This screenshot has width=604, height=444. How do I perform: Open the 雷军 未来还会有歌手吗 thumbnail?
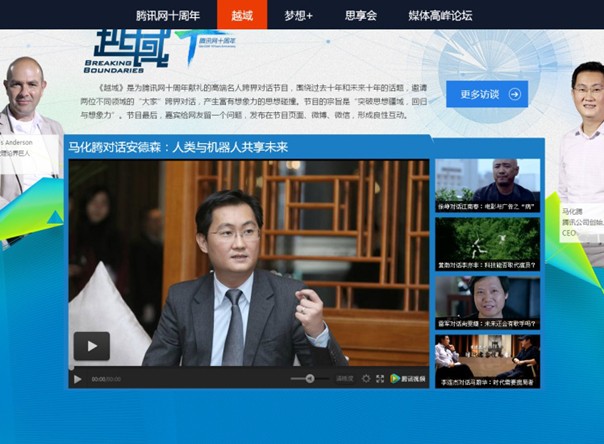[x=488, y=303]
